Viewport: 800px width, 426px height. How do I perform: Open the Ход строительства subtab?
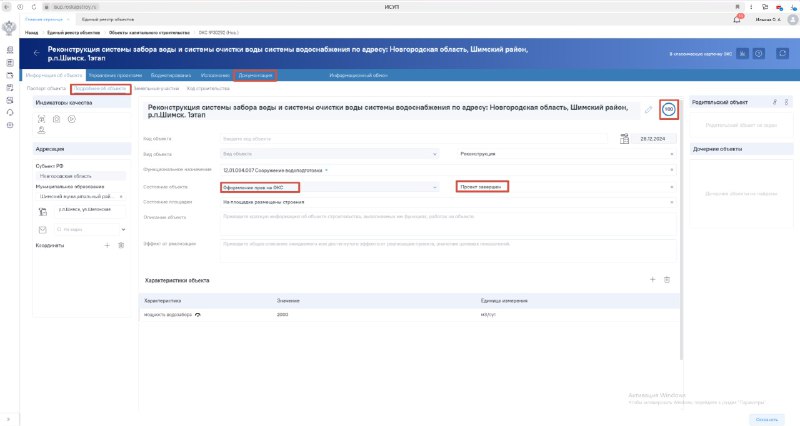tap(208, 89)
